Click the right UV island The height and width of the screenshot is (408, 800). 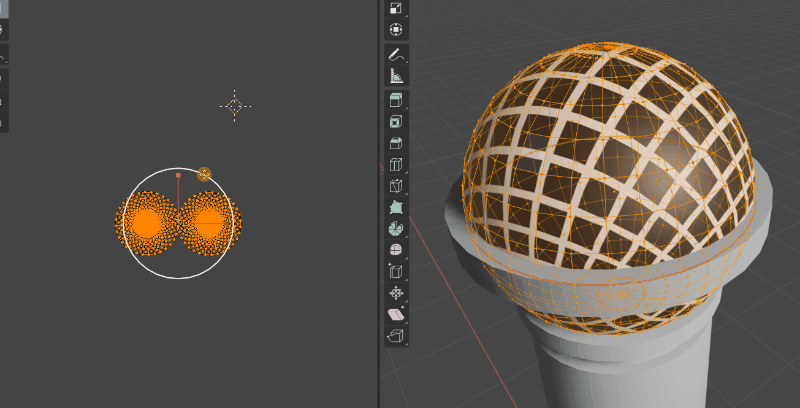(210, 223)
